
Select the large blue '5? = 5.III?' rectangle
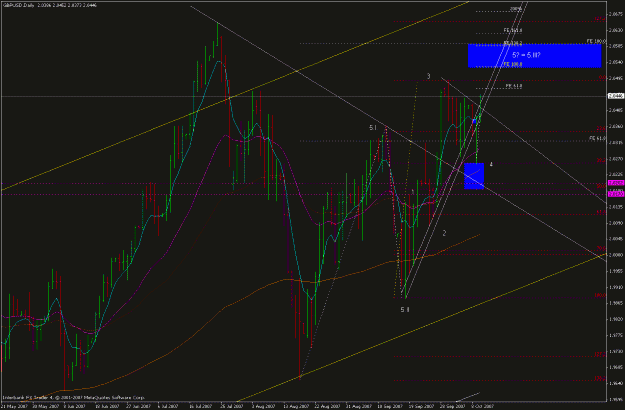[534, 55]
